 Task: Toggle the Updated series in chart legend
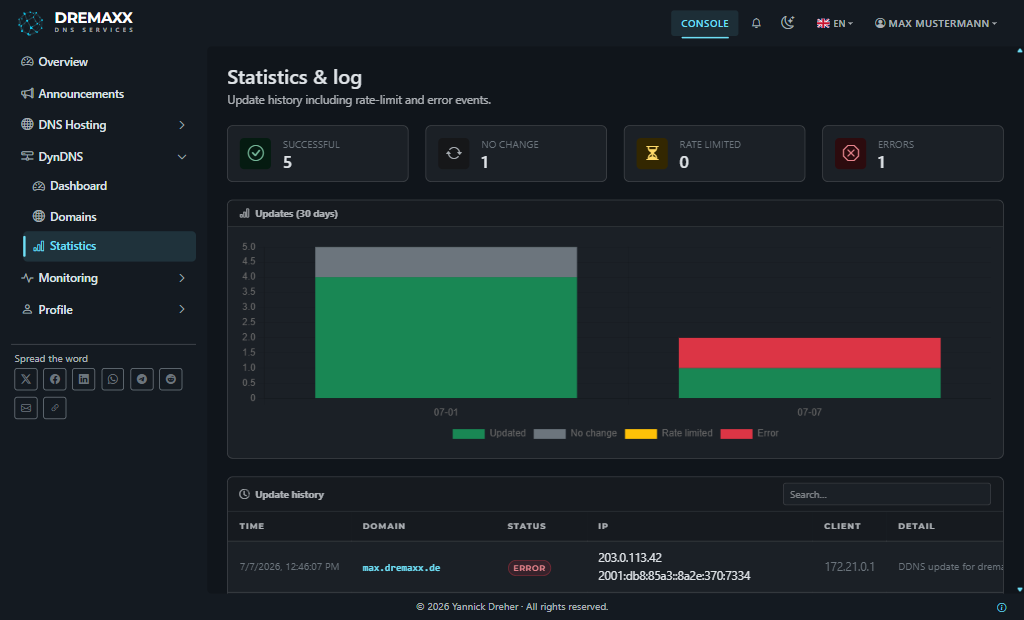tap(489, 433)
